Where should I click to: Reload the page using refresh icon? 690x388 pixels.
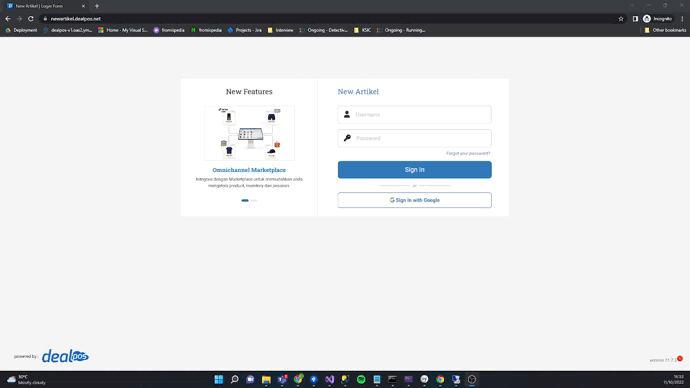(31, 19)
